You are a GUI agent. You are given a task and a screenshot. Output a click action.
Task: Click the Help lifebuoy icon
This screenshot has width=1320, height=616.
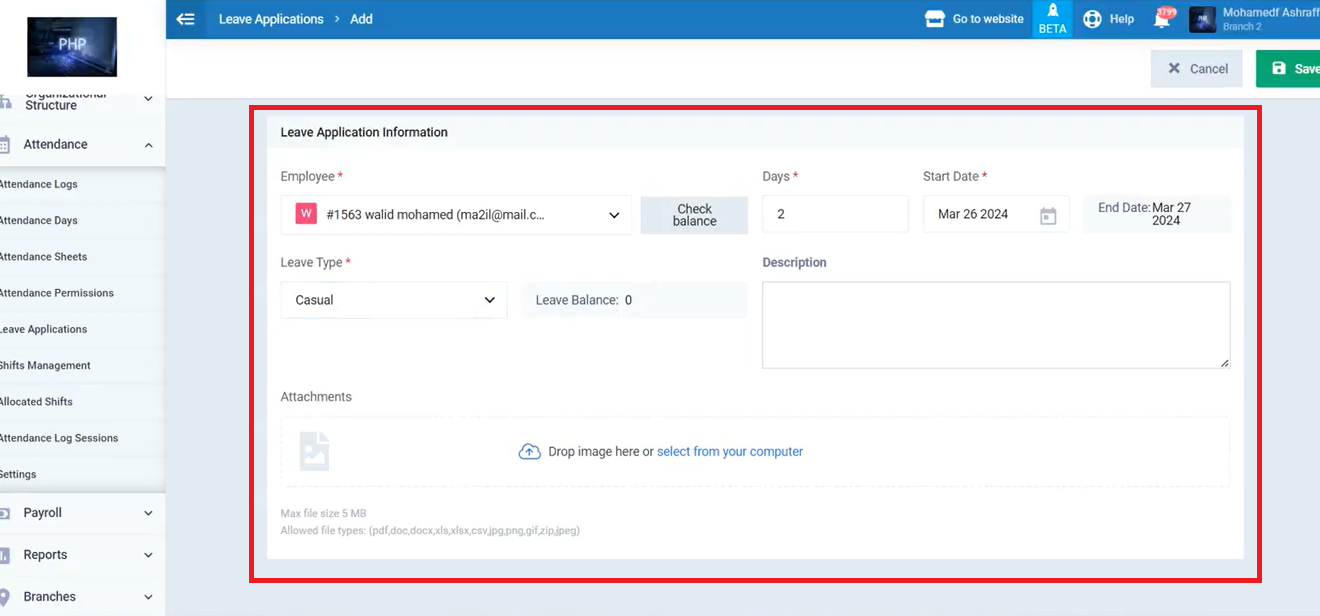[x=1092, y=19]
